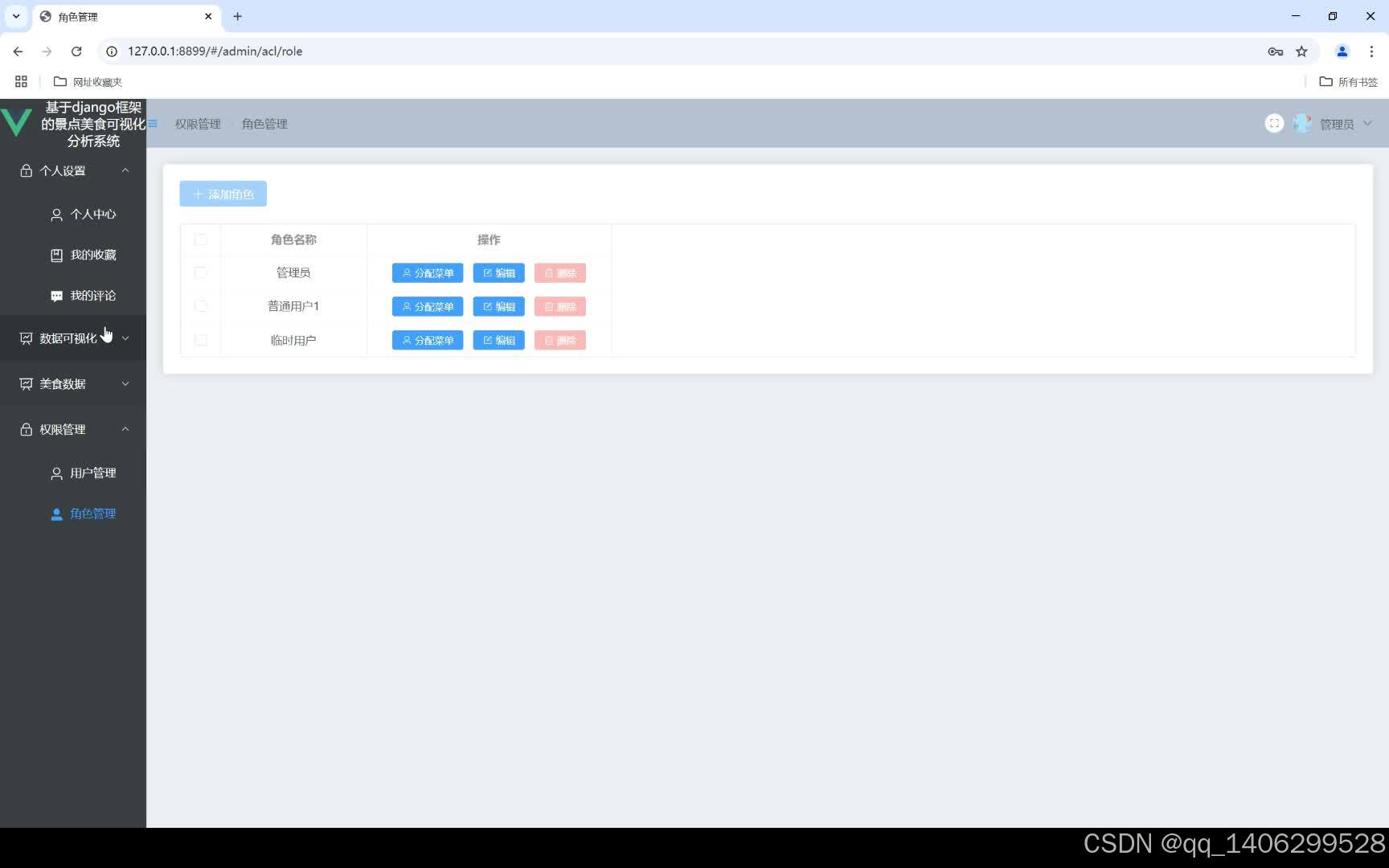1389x868 pixels.
Task: Open the 管理员 user dropdown arrow
Action: (1367, 124)
